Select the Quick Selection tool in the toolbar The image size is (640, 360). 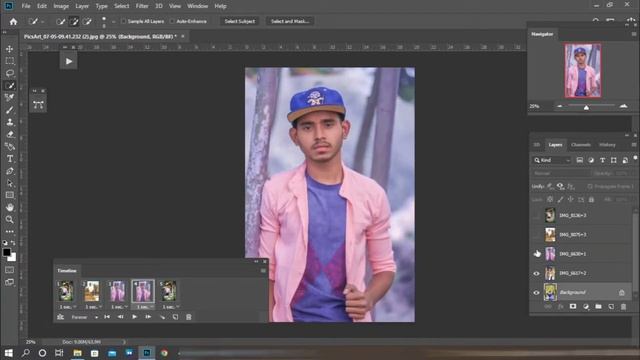(10, 85)
